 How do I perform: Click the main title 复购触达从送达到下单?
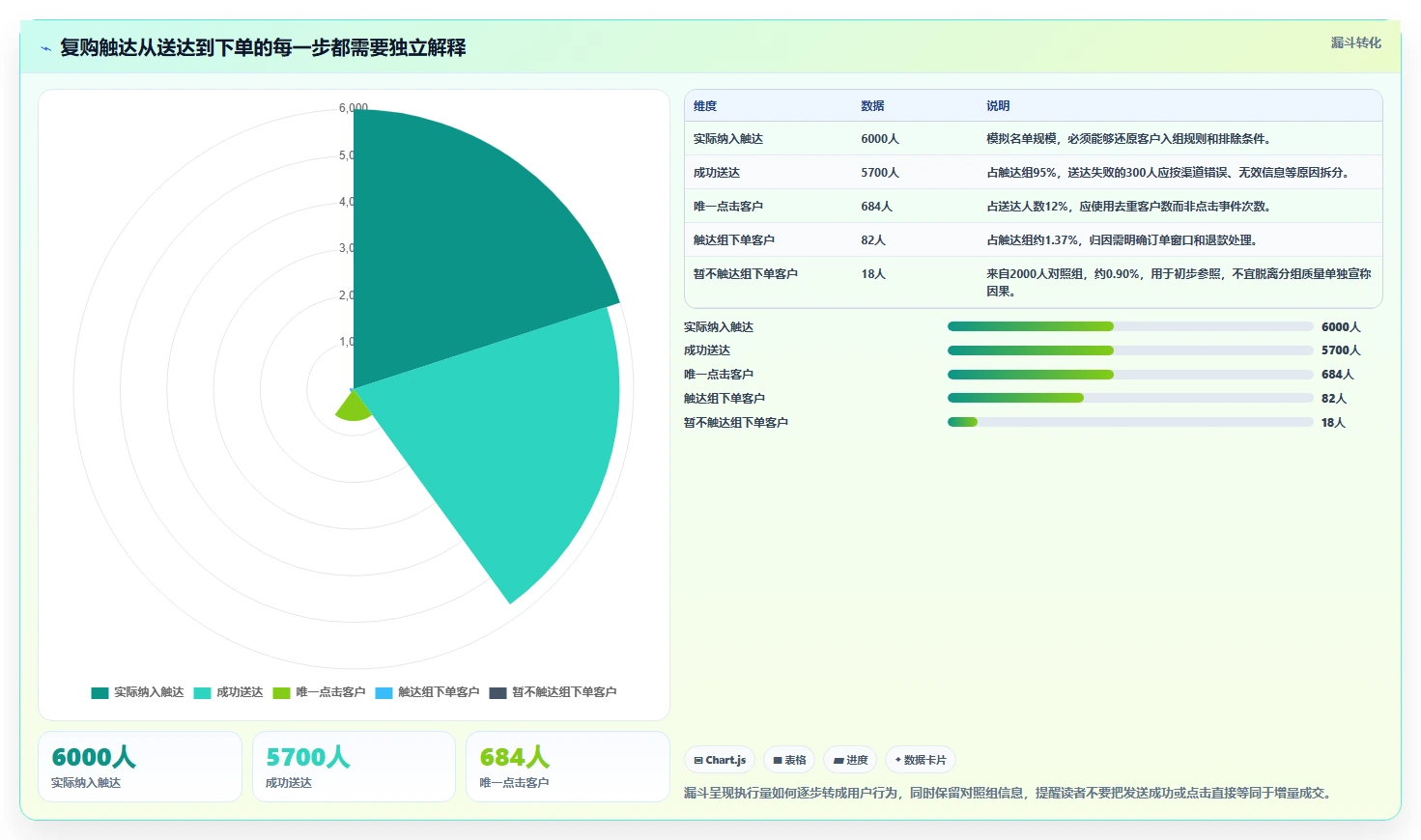click(263, 47)
